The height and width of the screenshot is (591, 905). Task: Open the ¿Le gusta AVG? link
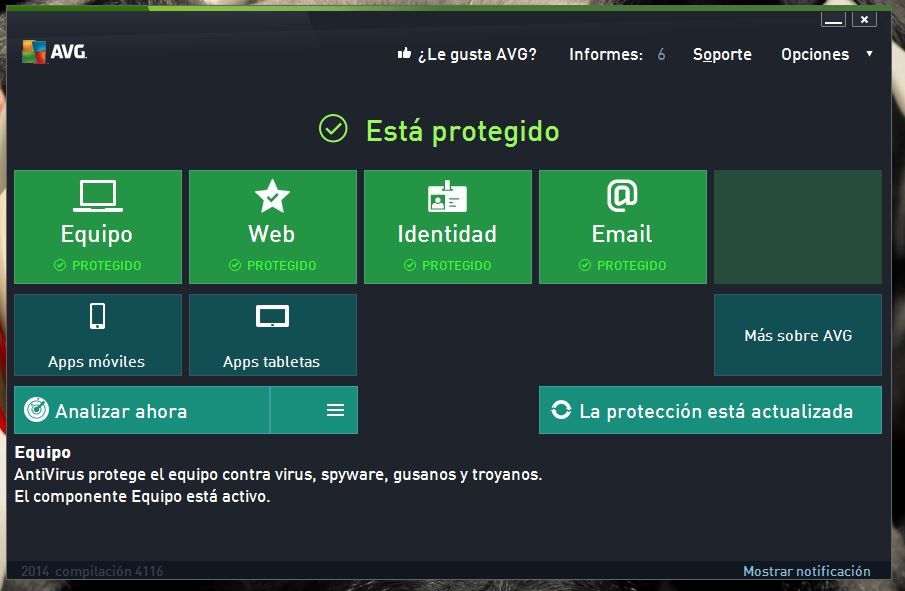(477, 54)
